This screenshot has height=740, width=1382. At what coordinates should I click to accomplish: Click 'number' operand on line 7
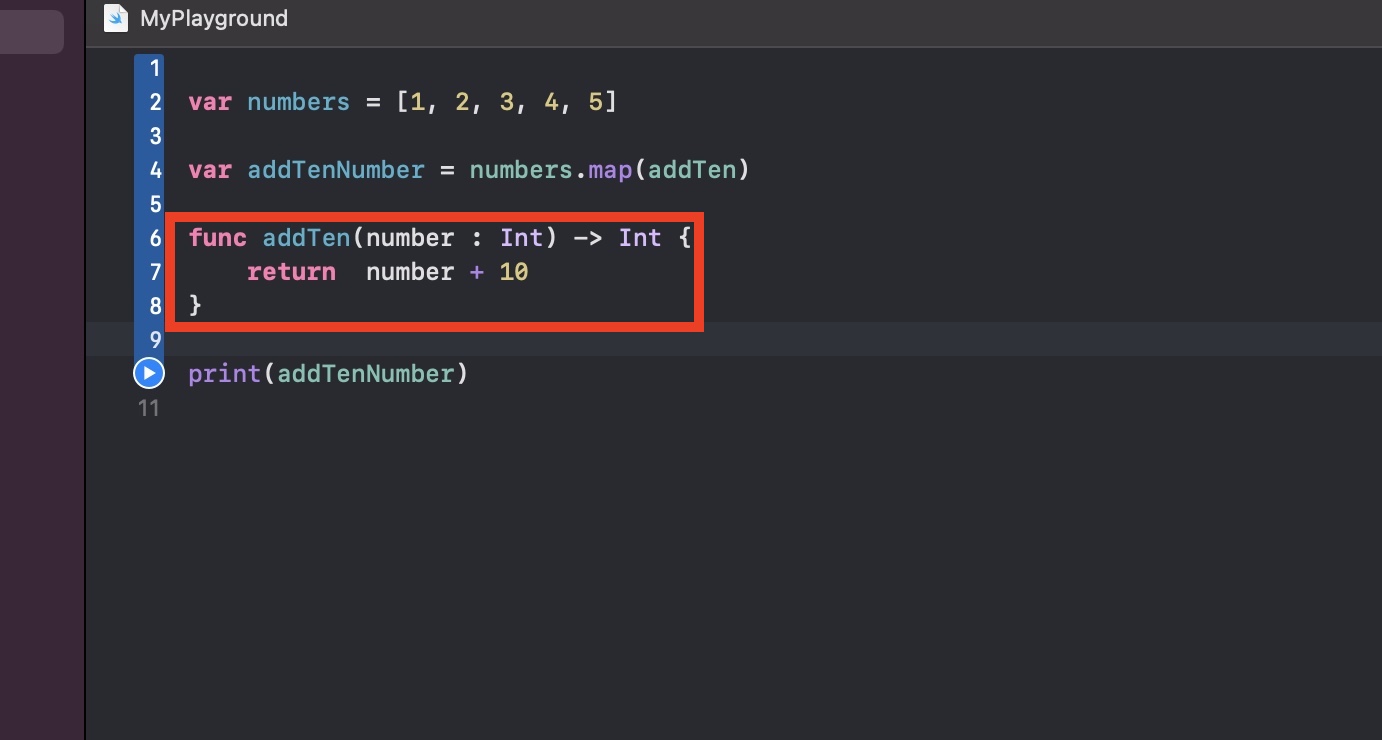point(410,272)
